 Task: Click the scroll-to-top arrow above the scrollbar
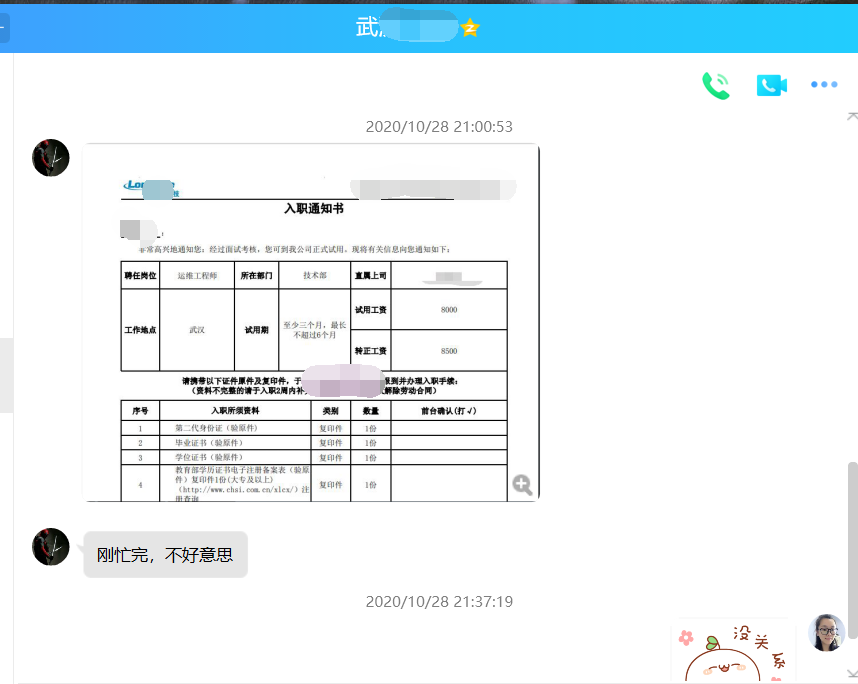click(x=852, y=117)
